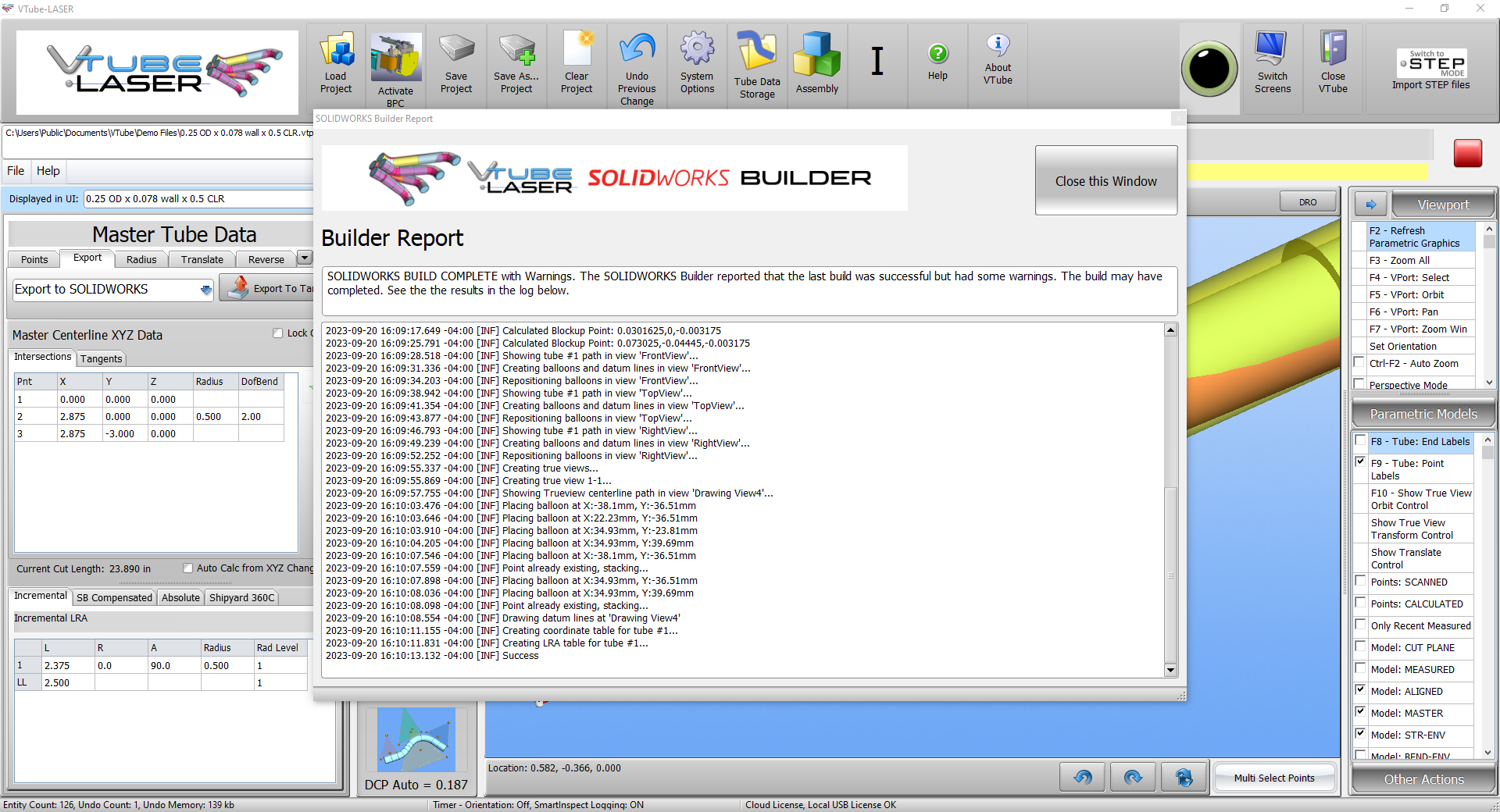Click Close this Window button
The width and height of the screenshot is (1500, 812).
[1106, 180]
